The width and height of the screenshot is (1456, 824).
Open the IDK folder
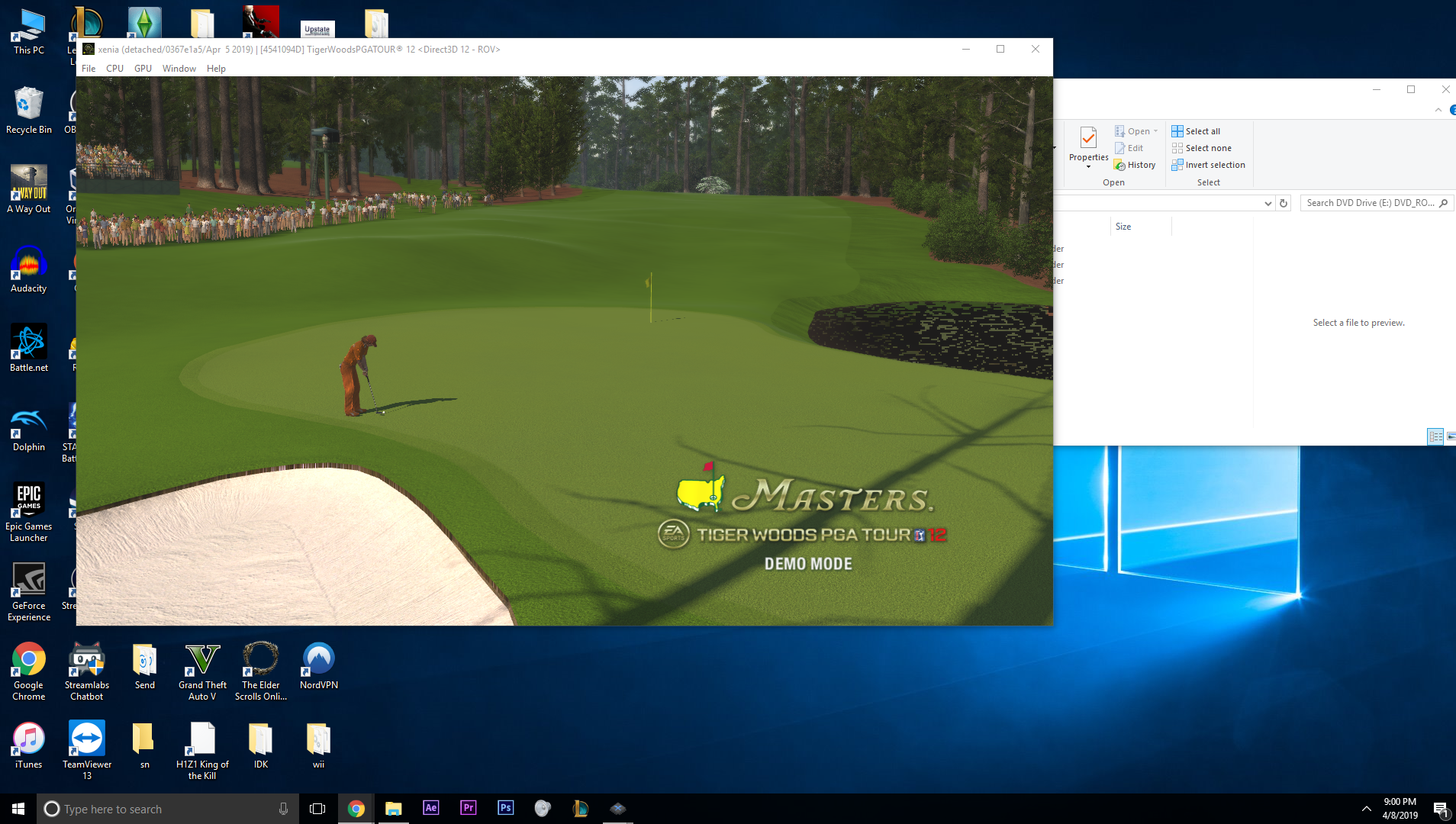[261, 745]
